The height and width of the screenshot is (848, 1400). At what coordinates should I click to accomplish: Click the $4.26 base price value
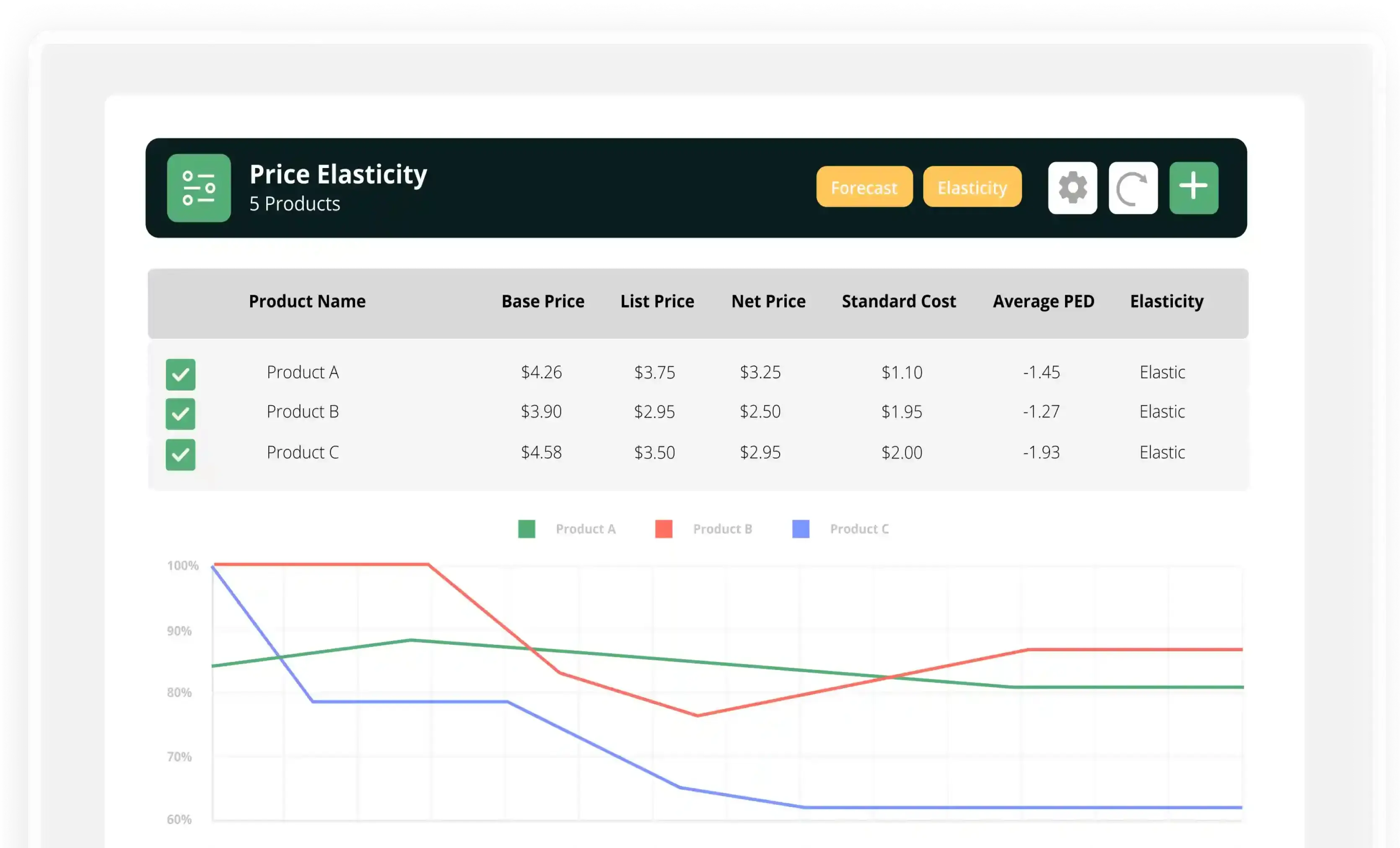[x=542, y=372]
